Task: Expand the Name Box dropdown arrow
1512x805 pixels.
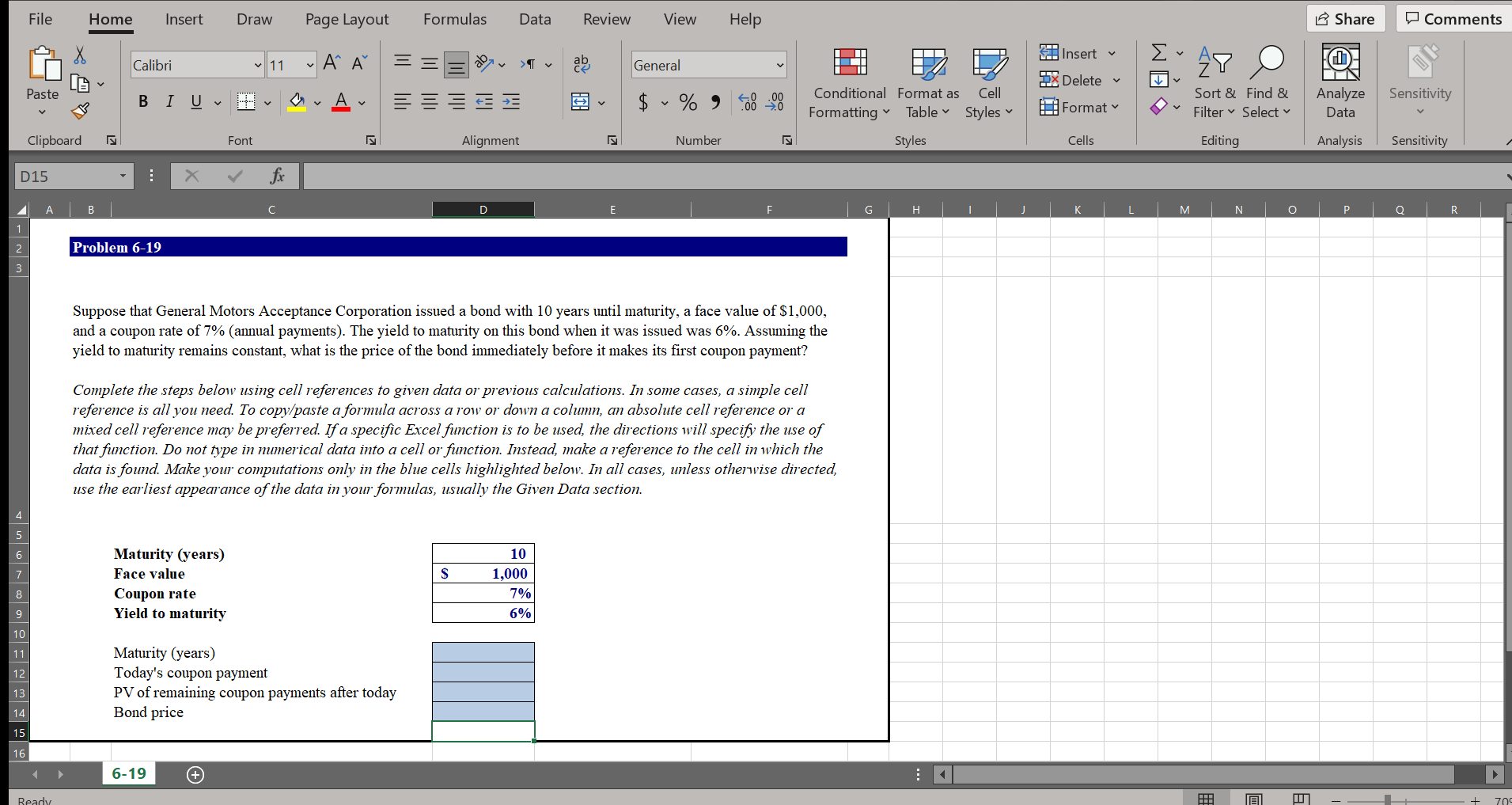Action: (123, 176)
